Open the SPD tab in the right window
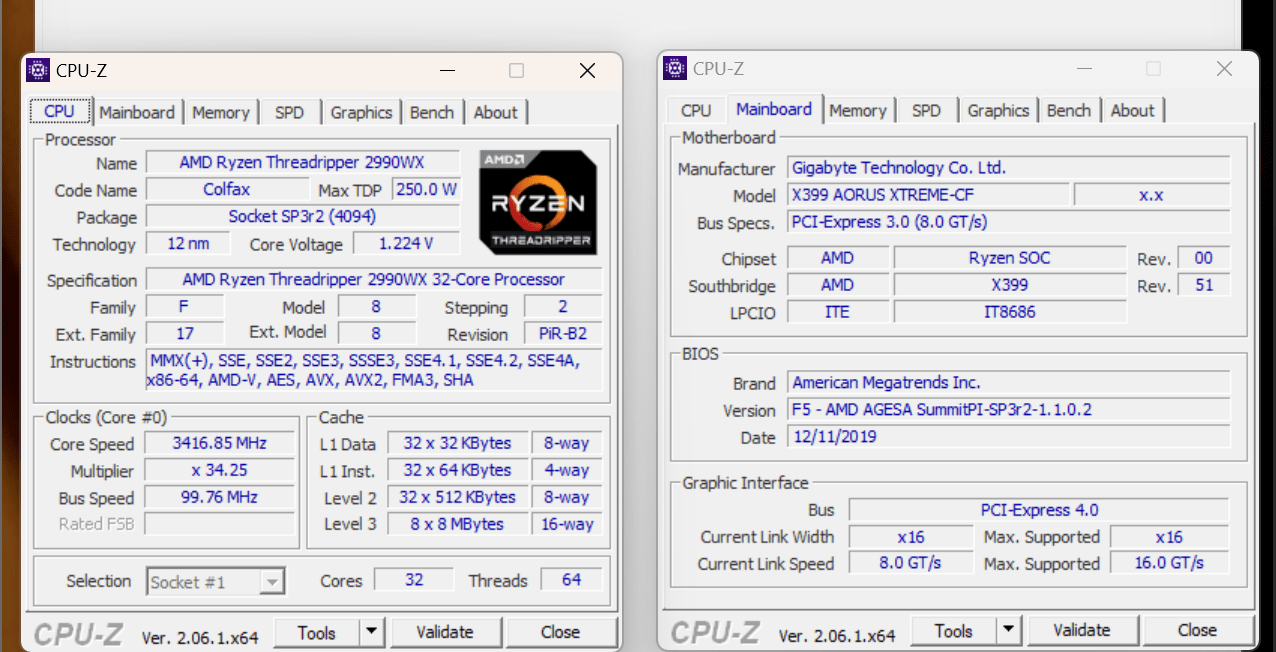1276x652 pixels. [927, 110]
